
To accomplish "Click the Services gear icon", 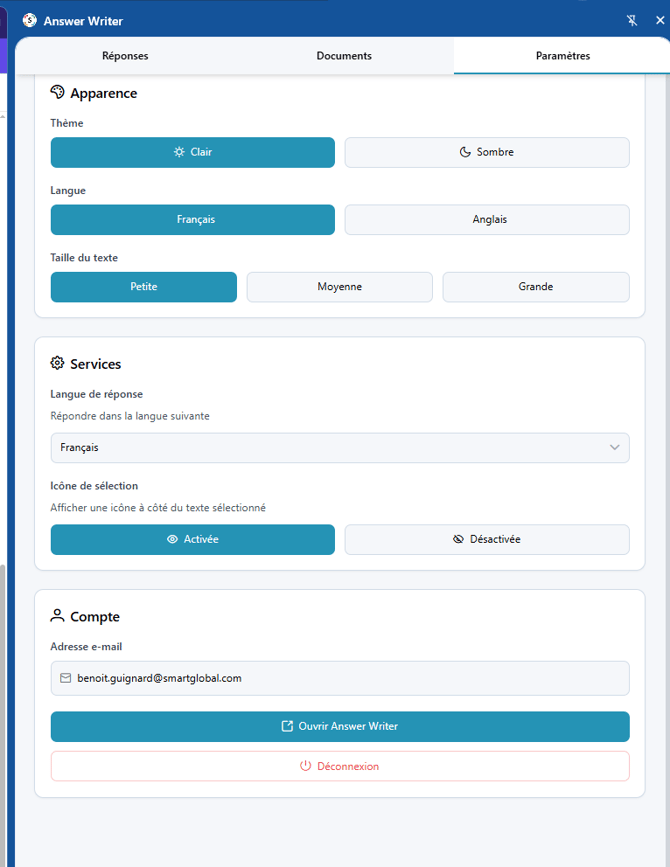I will [x=57, y=363].
